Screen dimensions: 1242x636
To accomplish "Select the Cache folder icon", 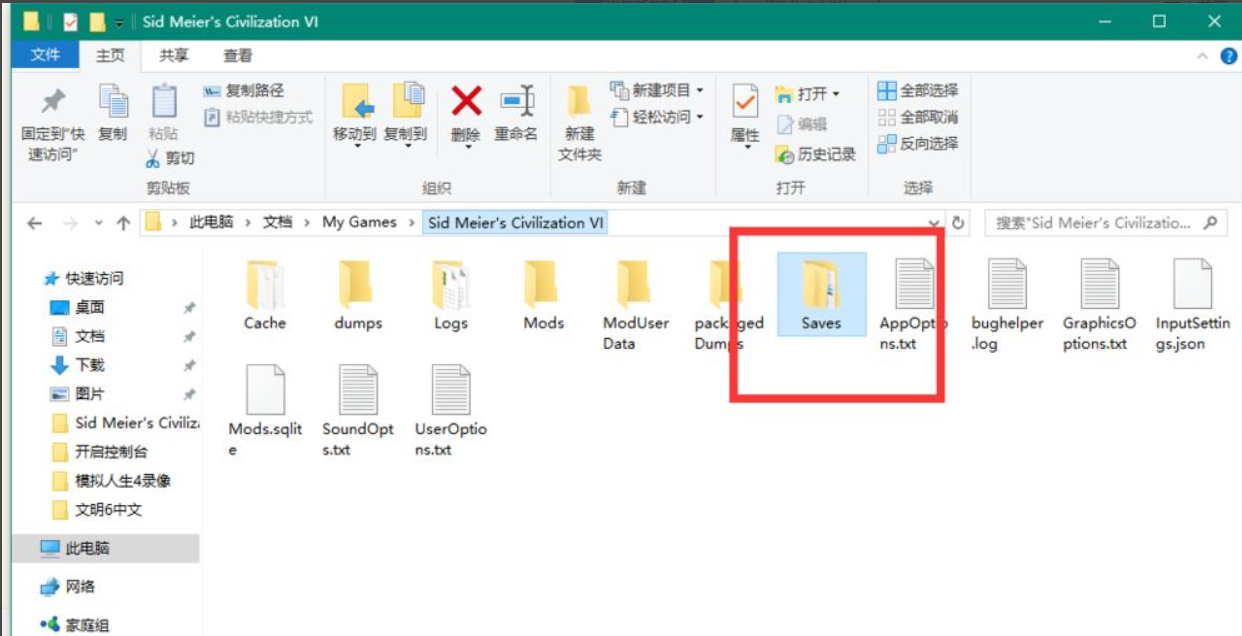I will coord(264,283).
